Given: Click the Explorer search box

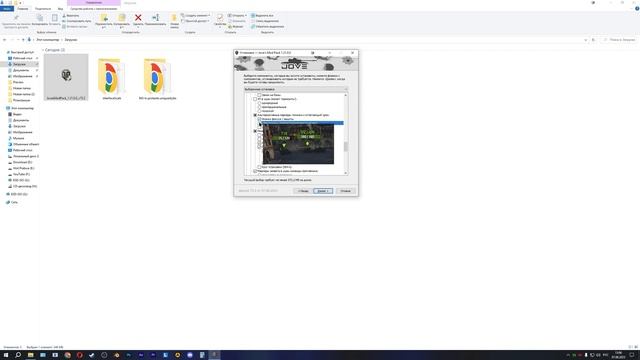Looking at the screenshot, I should (x=619, y=40).
